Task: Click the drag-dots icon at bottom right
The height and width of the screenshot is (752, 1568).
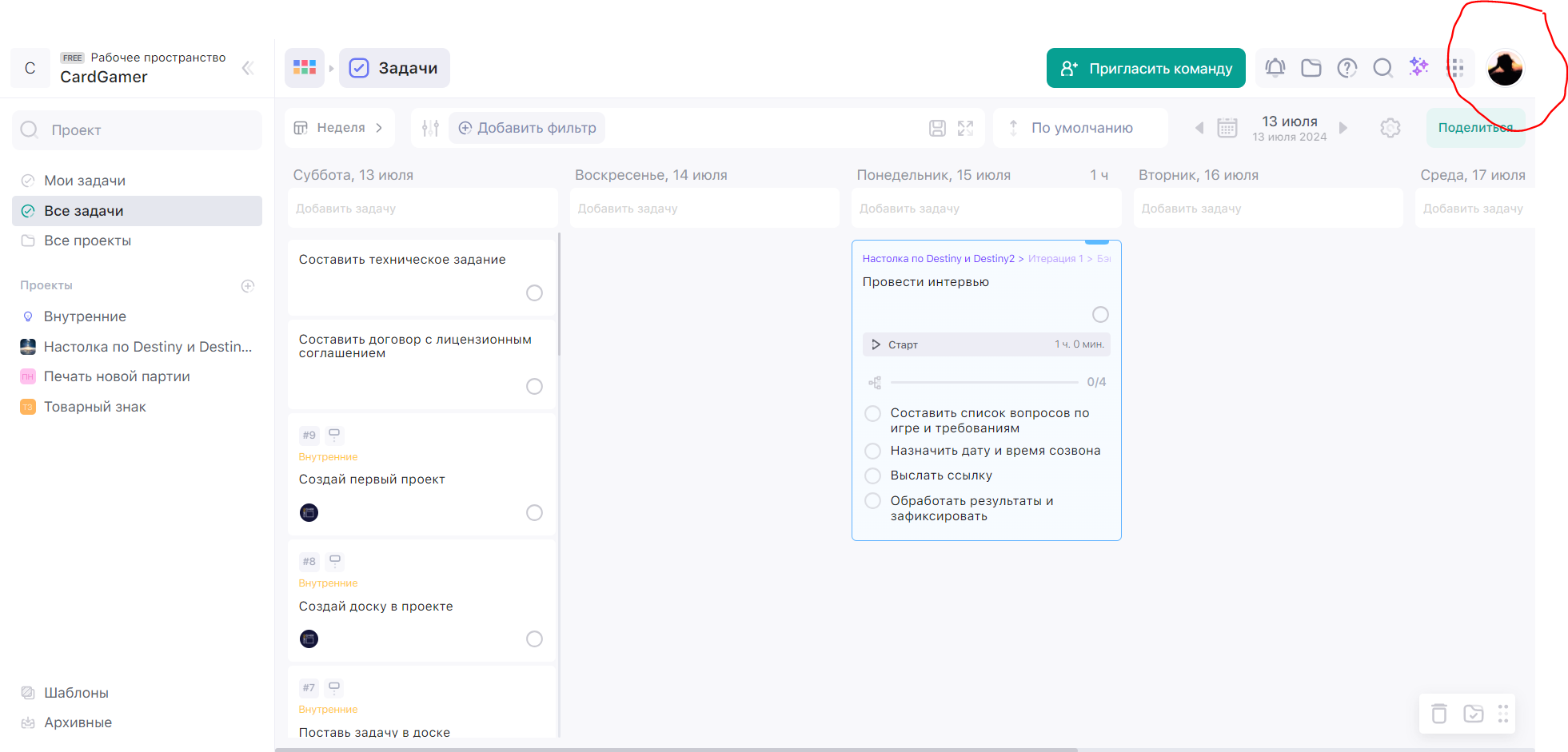Action: pyautogui.click(x=1503, y=714)
